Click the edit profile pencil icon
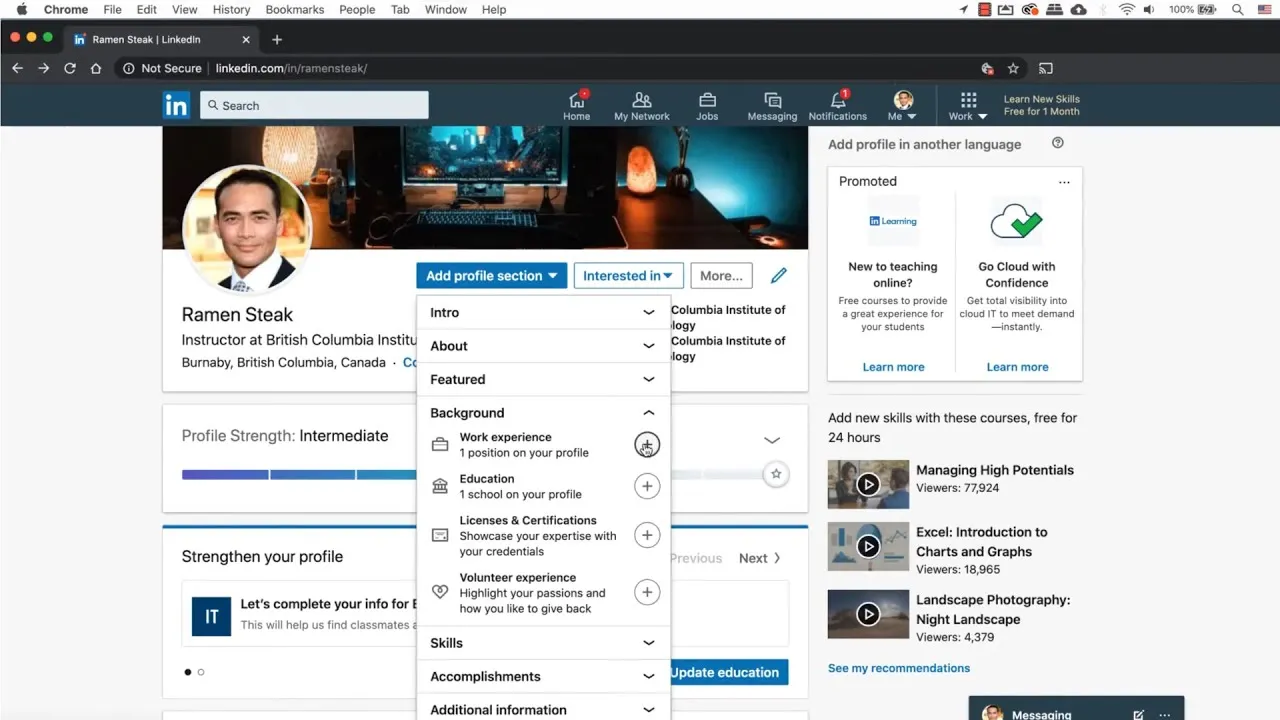Viewport: 1280px width, 720px height. click(779, 276)
